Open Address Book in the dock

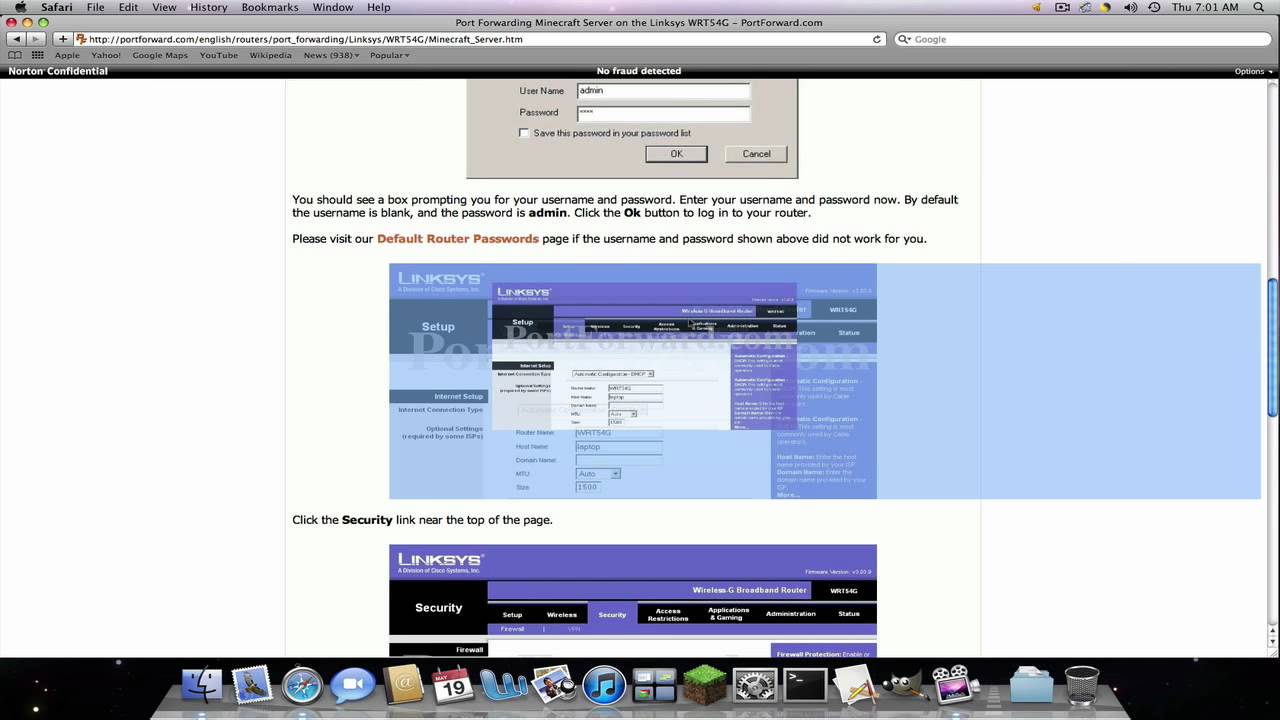tap(403, 686)
